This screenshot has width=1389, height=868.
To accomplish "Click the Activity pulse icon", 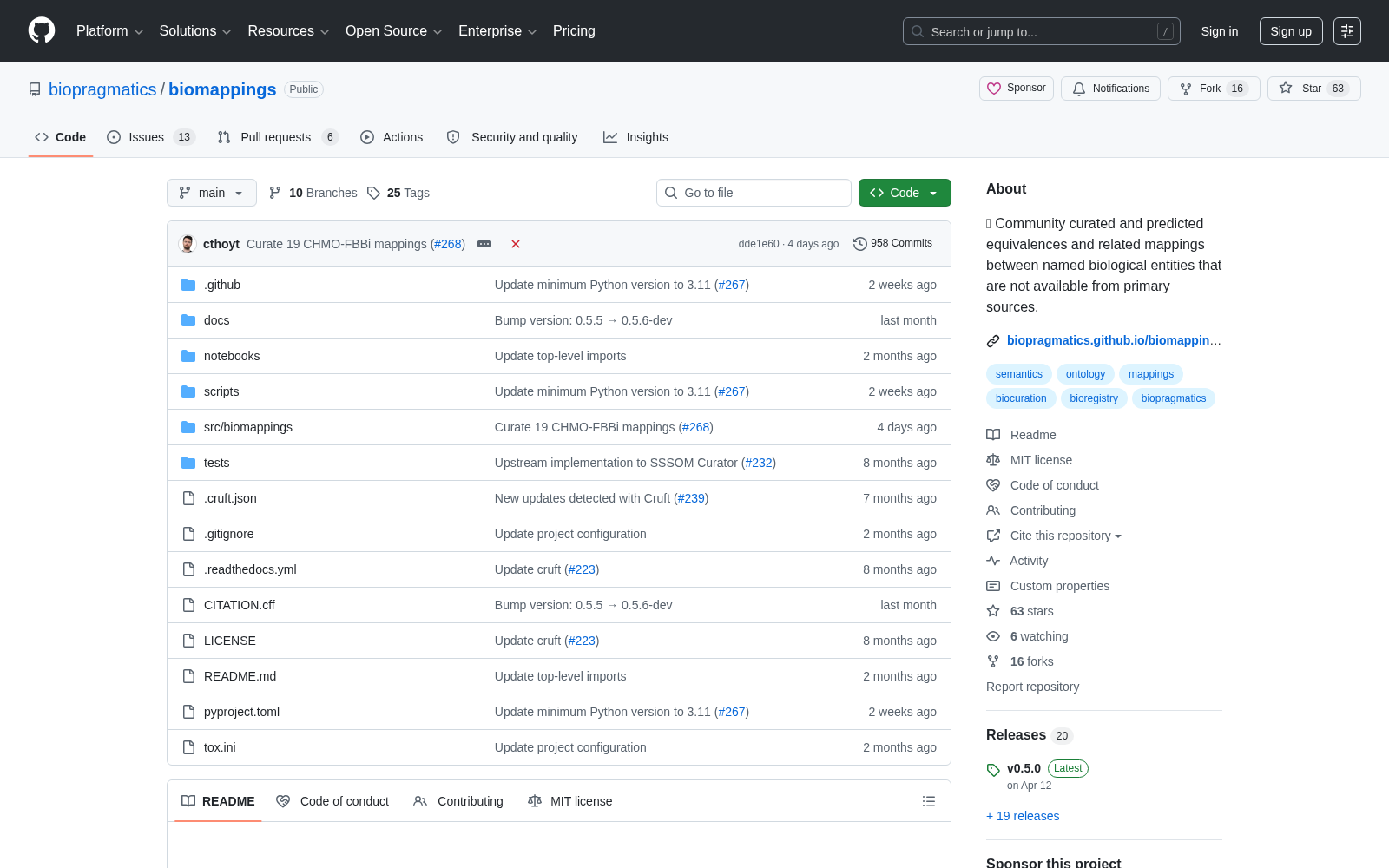I will click(993, 561).
